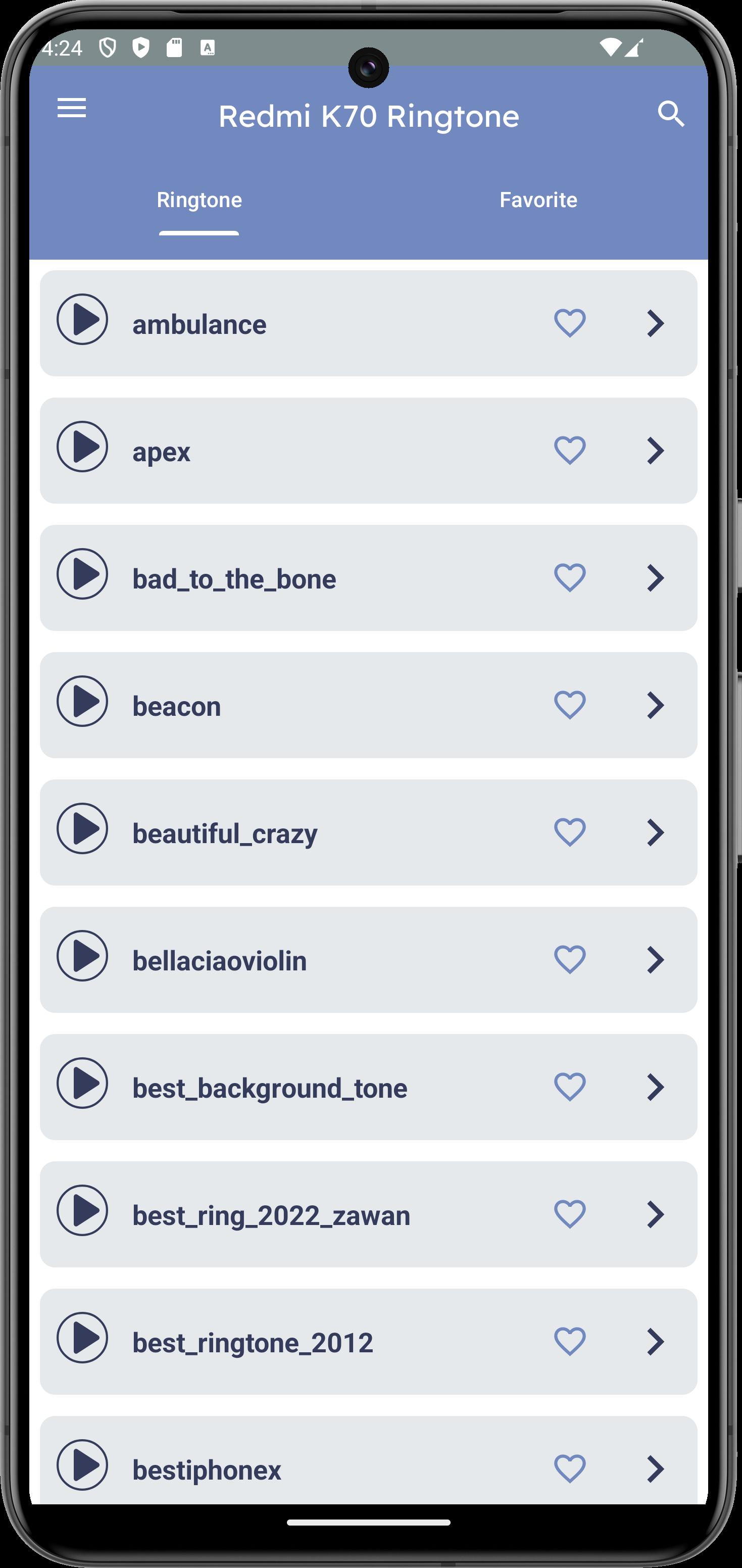Screen dimensions: 742x1568
Task: Play the ambulance ringtone
Action: 82,320
